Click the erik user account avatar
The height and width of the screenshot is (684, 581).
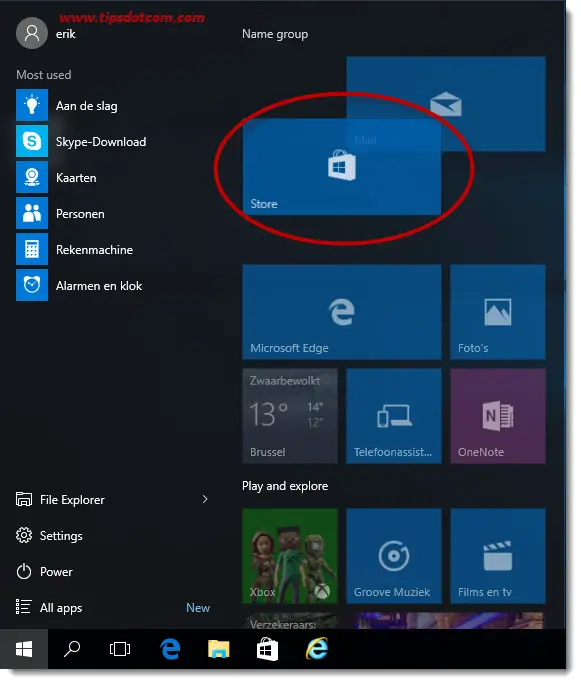click(x=32, y=33)
